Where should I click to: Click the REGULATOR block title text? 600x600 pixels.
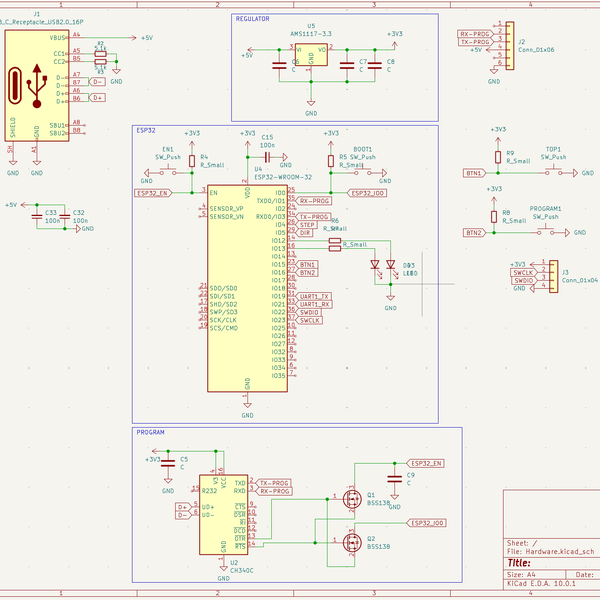click(252, 19)
